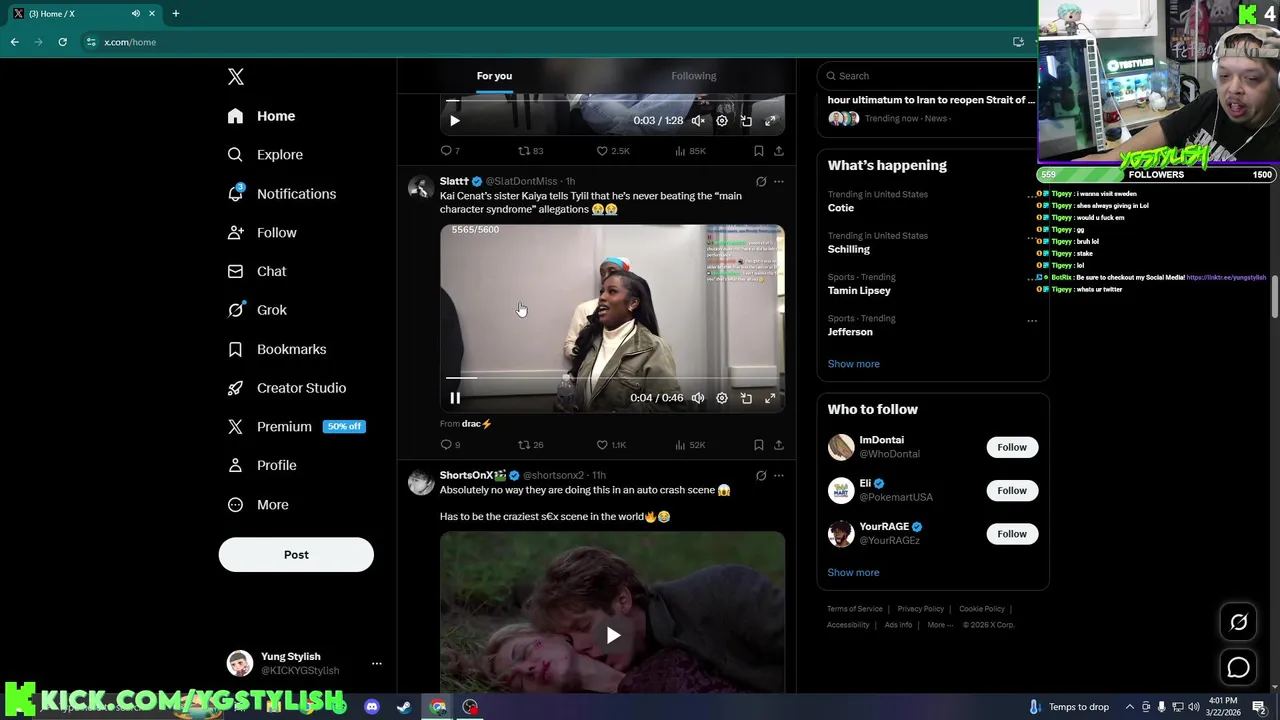Open Creator Studio in the sidebar
The image size is (1280, 720).
287,388
